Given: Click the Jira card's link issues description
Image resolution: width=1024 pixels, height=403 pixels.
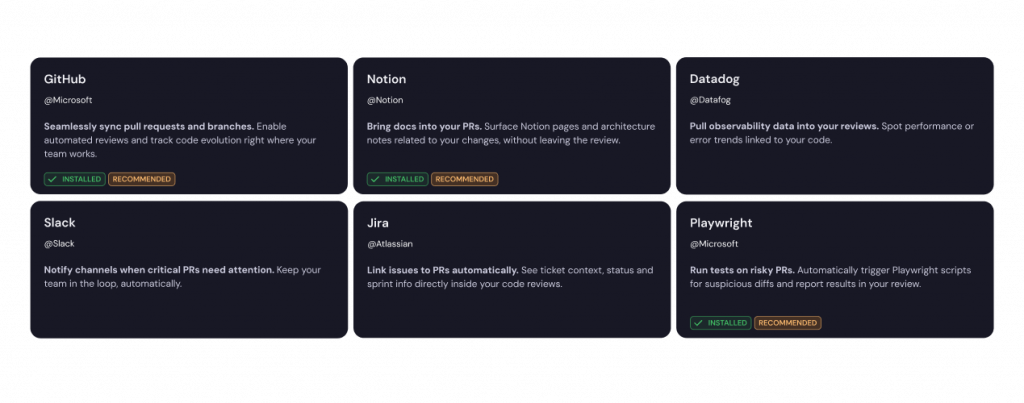Looking at the screenshot, I should [x=509, y=277].
